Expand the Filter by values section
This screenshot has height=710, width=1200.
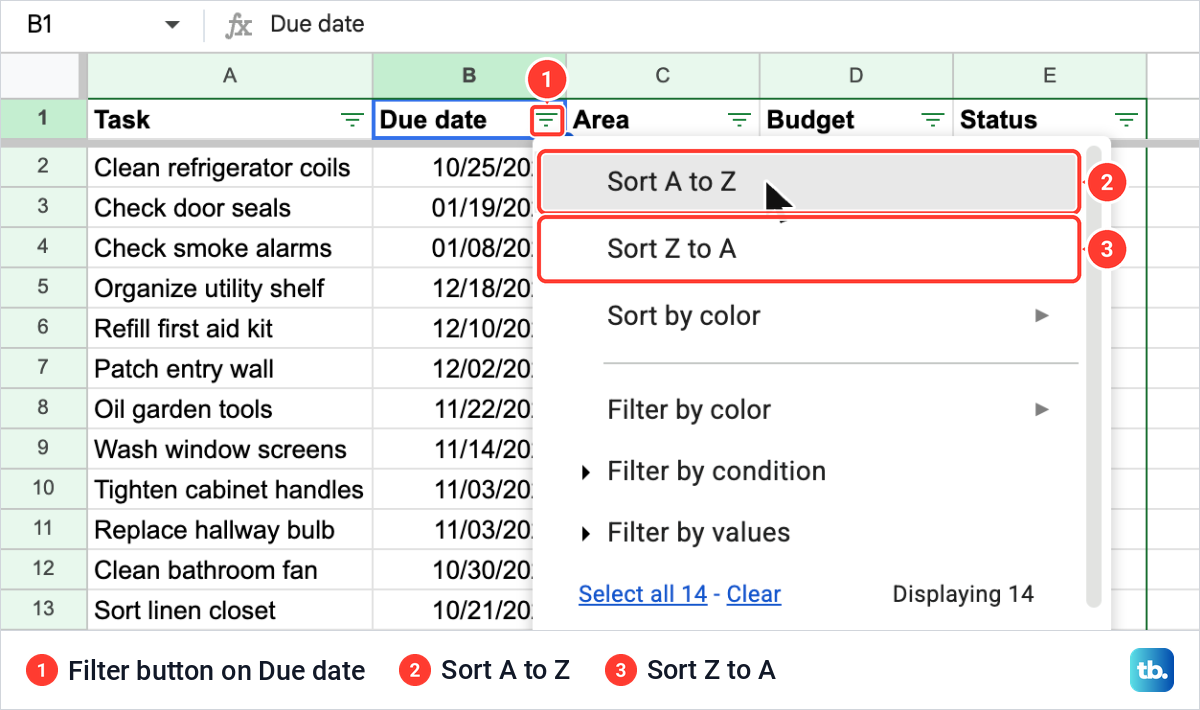point(586,534)
